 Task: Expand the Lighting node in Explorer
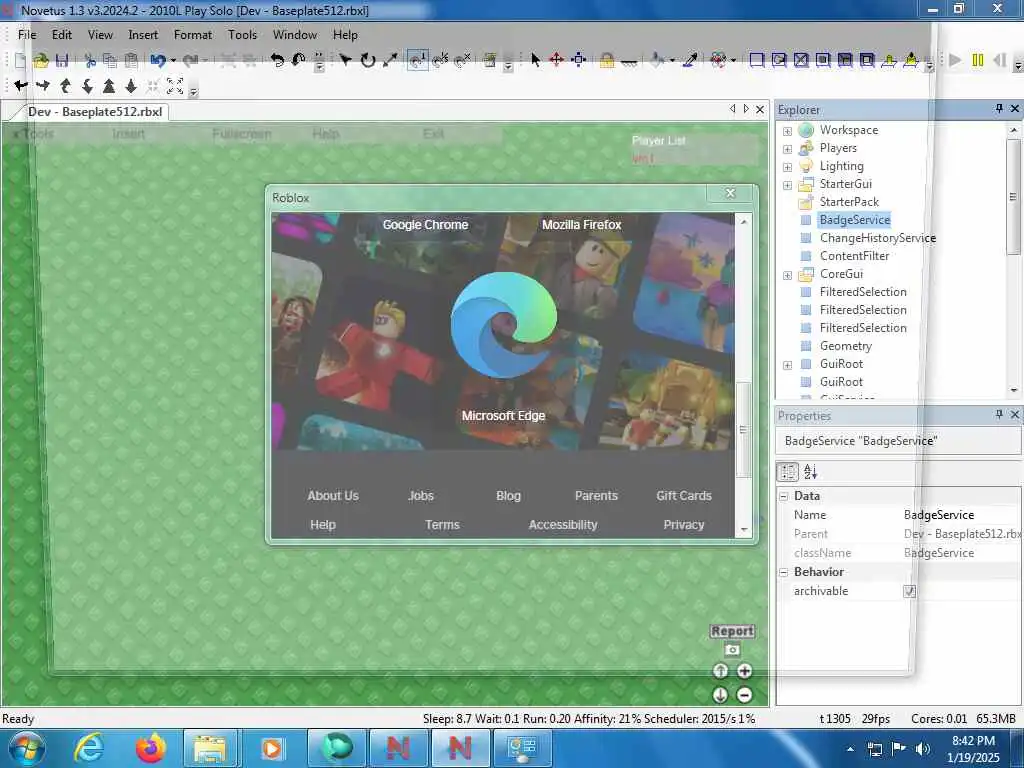(788, 167)
